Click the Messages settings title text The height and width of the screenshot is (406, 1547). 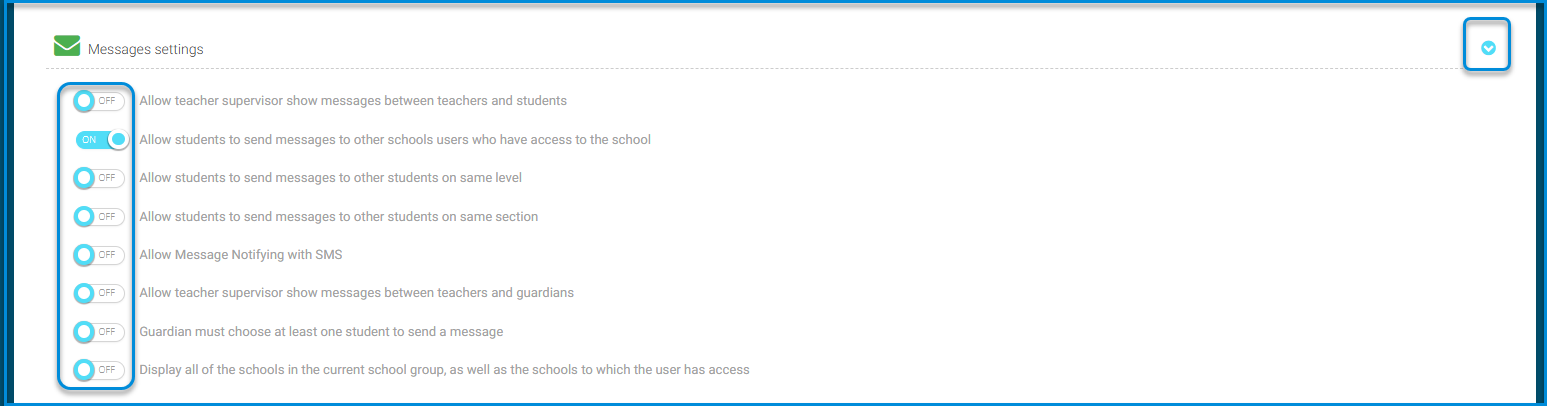tap(145, 49)
